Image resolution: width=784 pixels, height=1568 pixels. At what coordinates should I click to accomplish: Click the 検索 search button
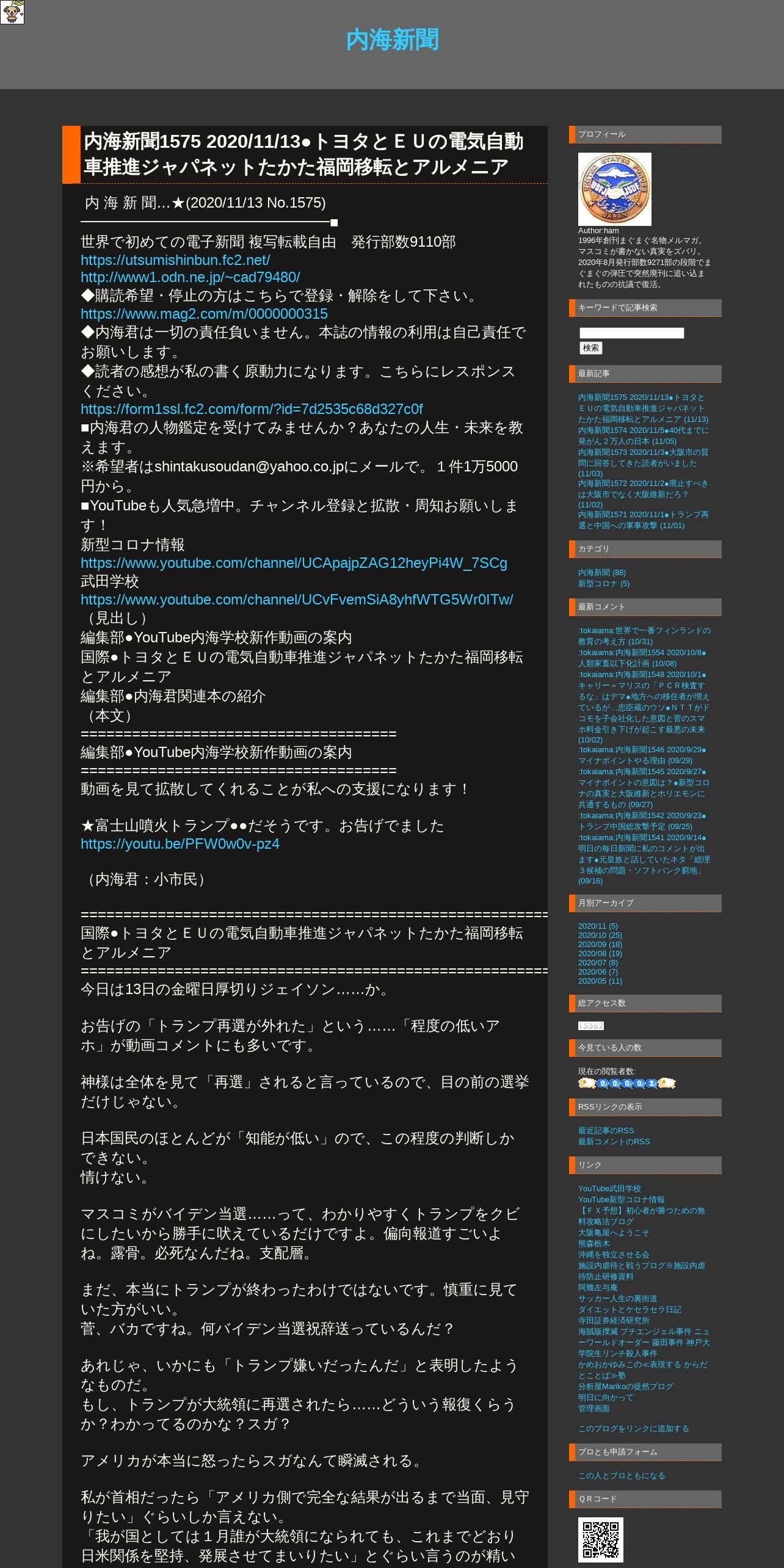pos(590,348)
